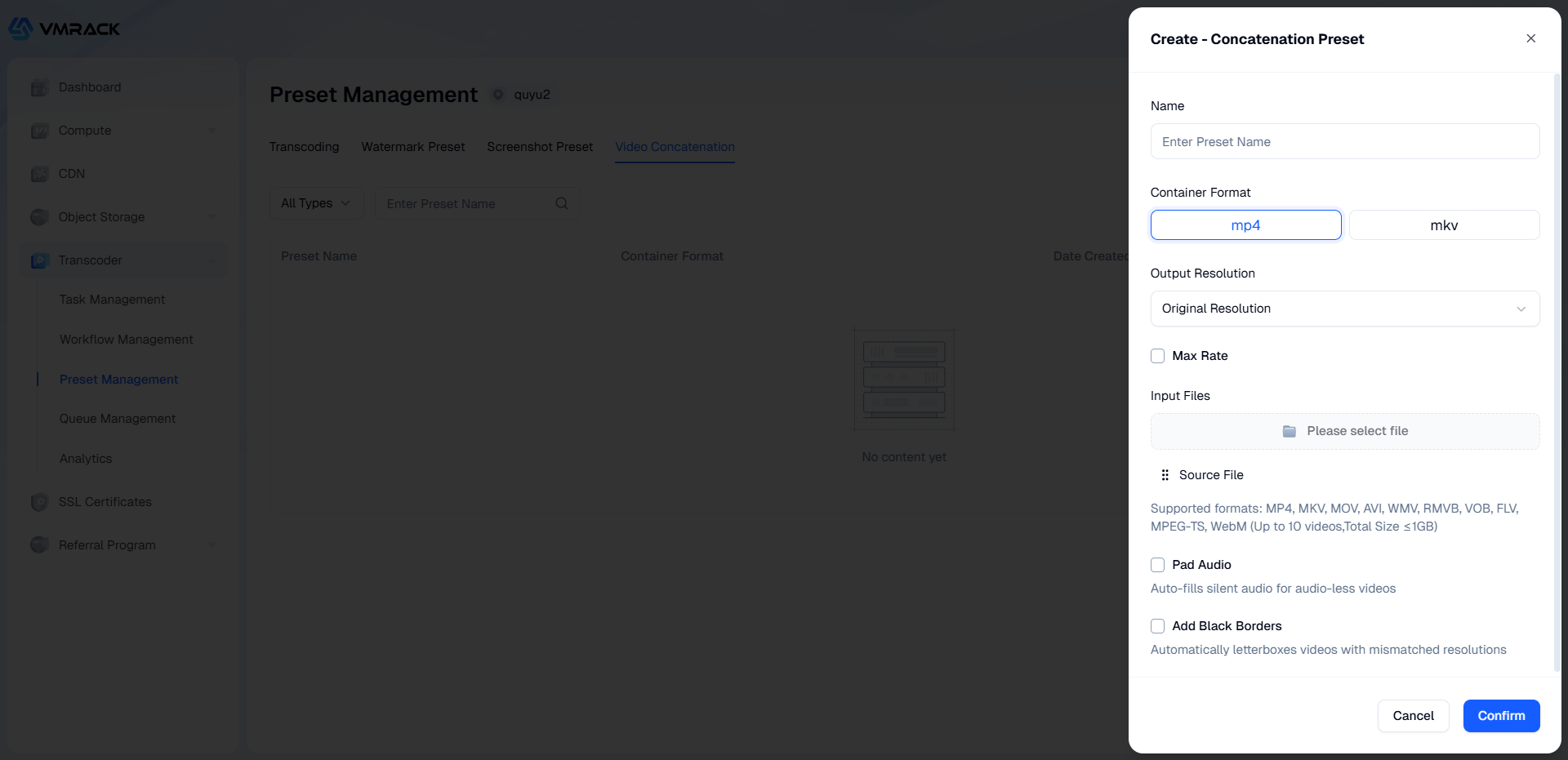Click the CDN sidebar icon
Image resolution: width=1568 pixels, height=760 pixels.
click(39, 174)
